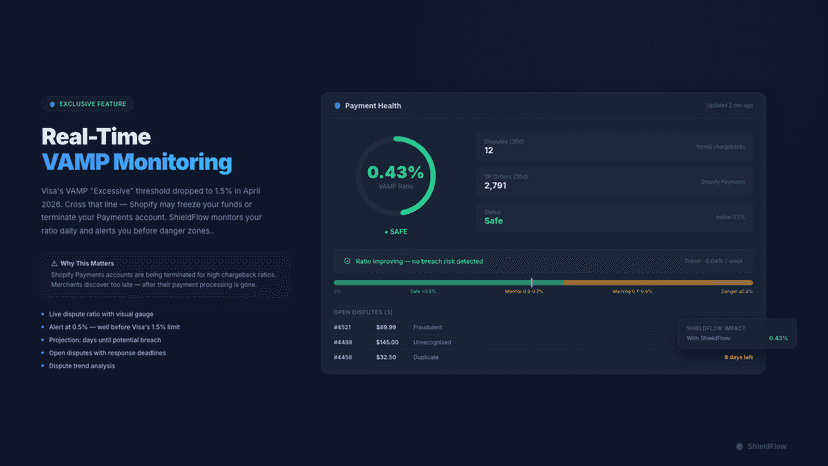Click the 'Why This Matters' callout title
This screenshot has height=466, width=828.
coord(87,263)
